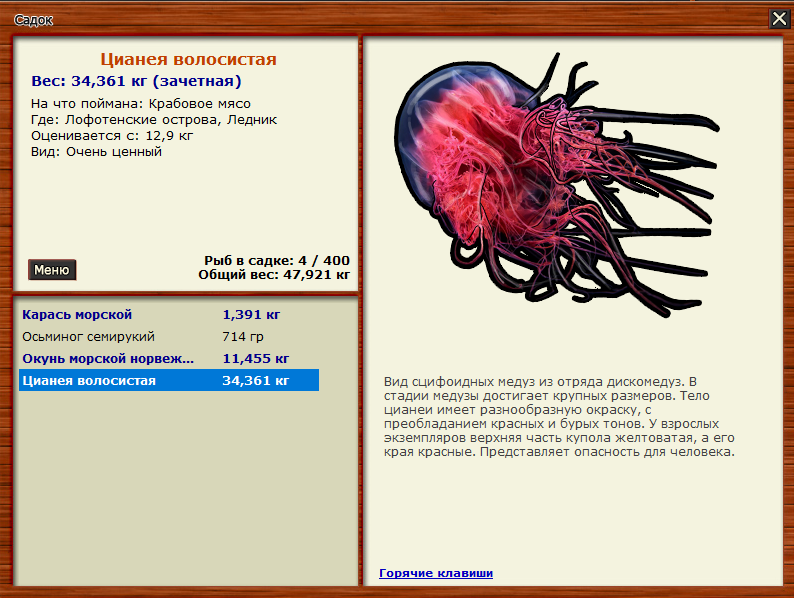Click the jellyfish picture
Image resolution: width=794 pixels, height=598 pixels.
pyautogui.click(x=557, y=184)
